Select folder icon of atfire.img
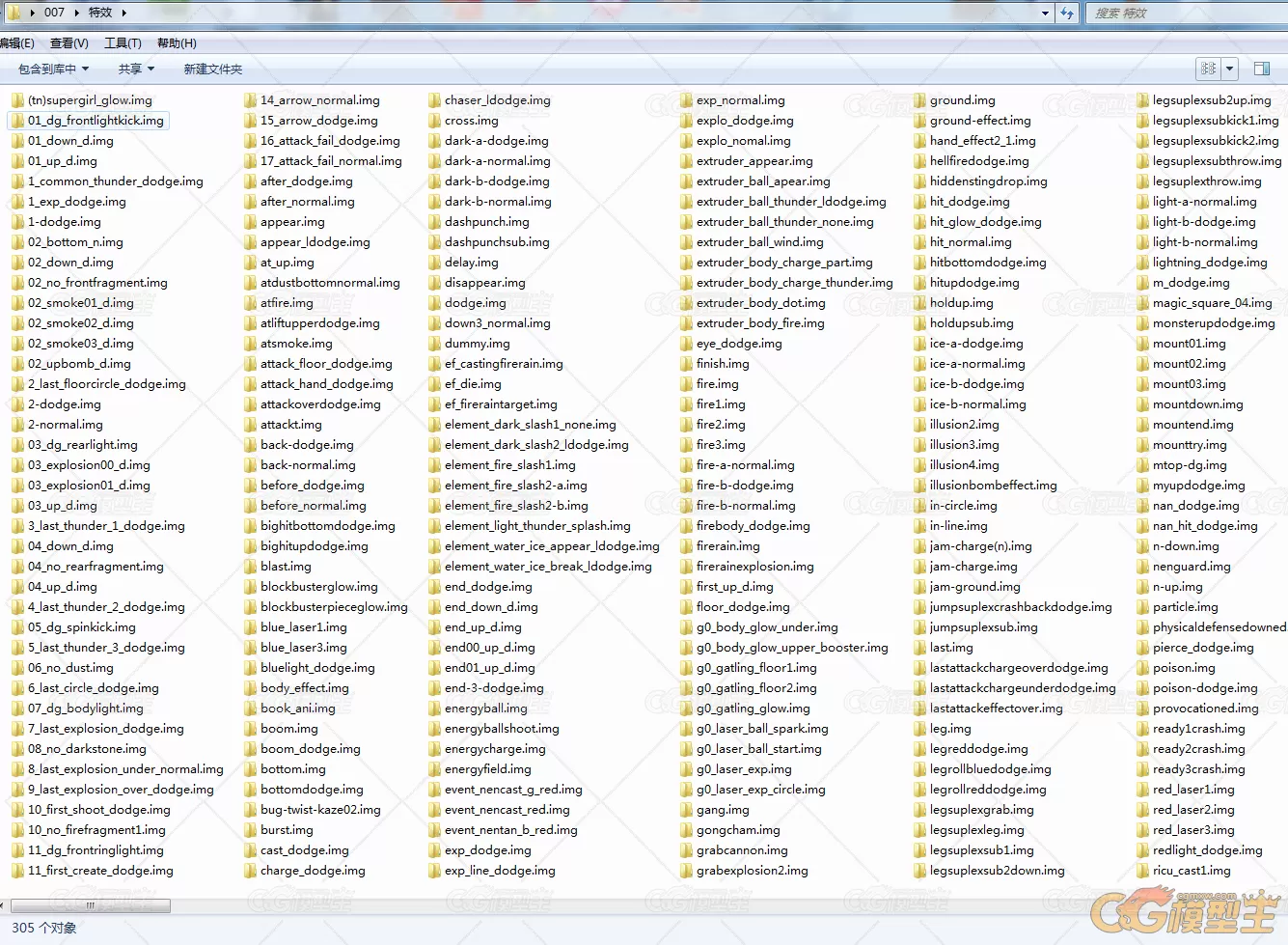Viewport: 1288px width, 945px height. point(250,303)
